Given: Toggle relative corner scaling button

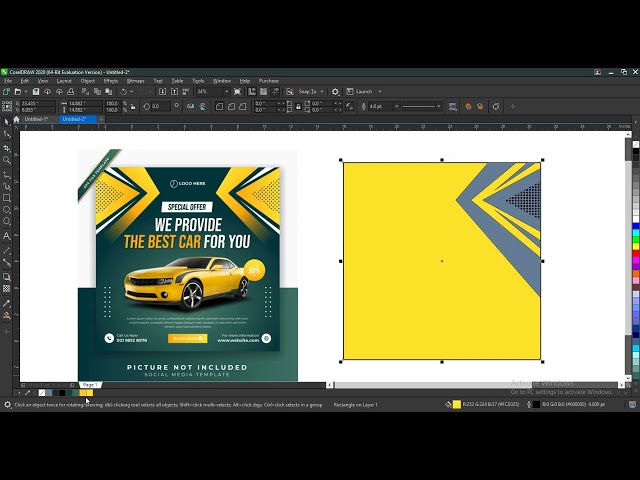Looking at the screenshot, I should (349, 107).
